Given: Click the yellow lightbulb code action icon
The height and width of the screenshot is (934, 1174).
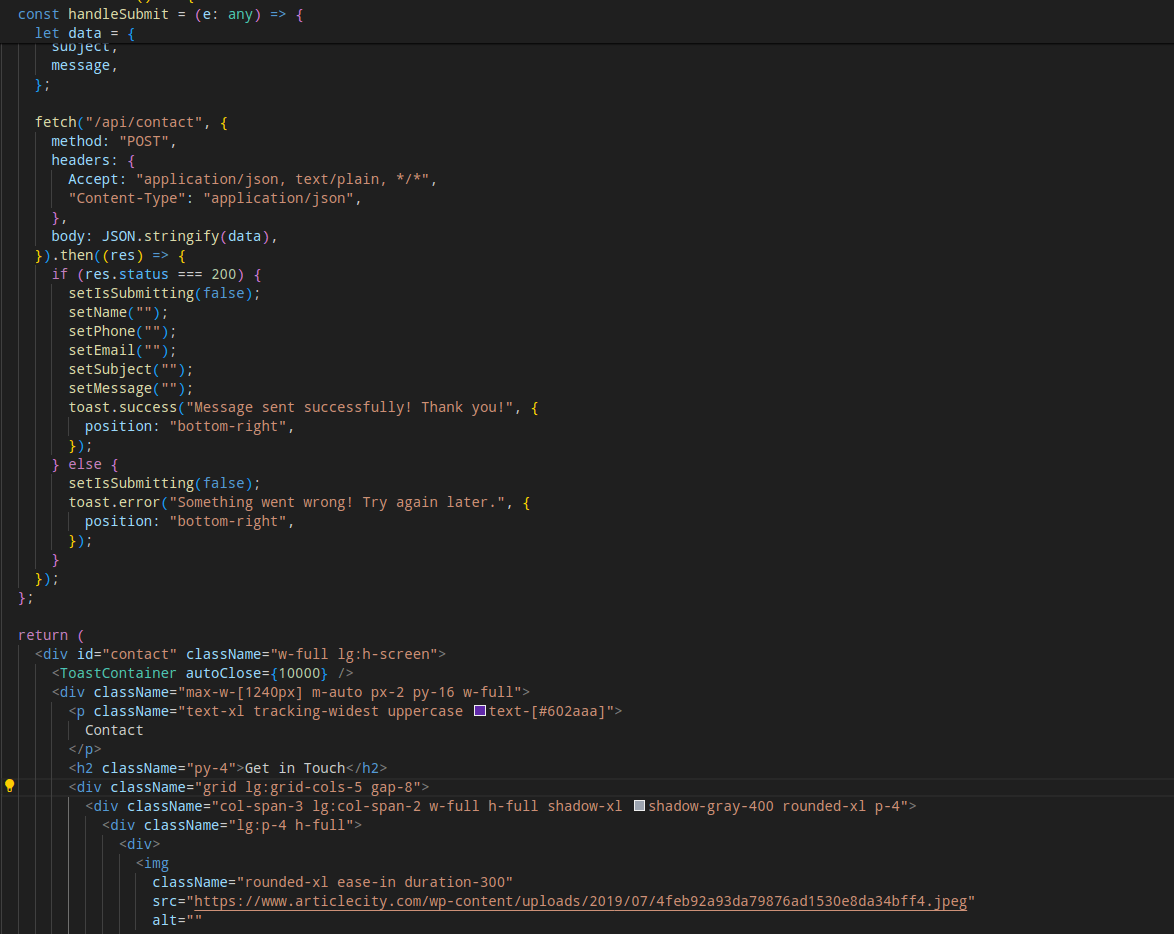Looking at the screenshot, I should coord(10,786).
